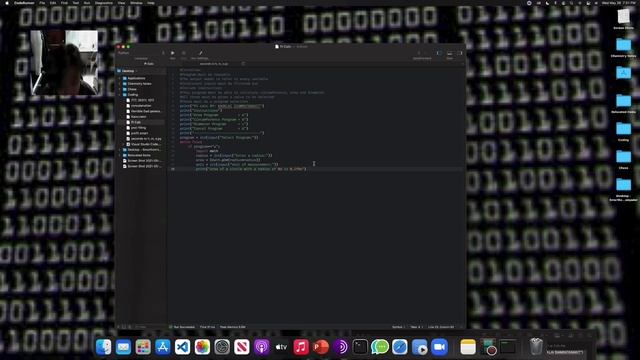Select the Chess folder on the desktop

point(623,160)
